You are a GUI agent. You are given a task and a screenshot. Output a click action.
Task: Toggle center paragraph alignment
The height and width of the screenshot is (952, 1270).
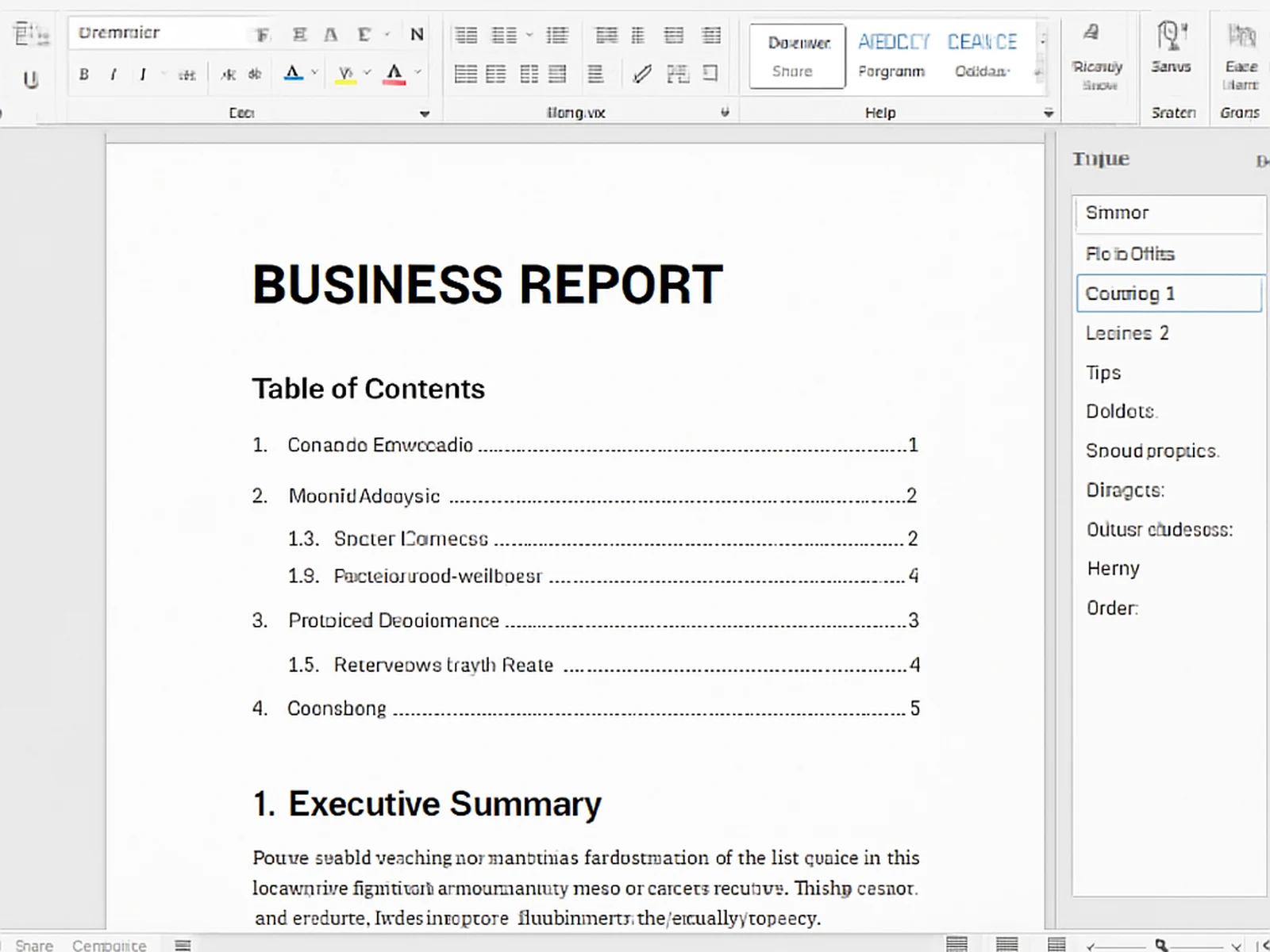(x=496, y=74)
